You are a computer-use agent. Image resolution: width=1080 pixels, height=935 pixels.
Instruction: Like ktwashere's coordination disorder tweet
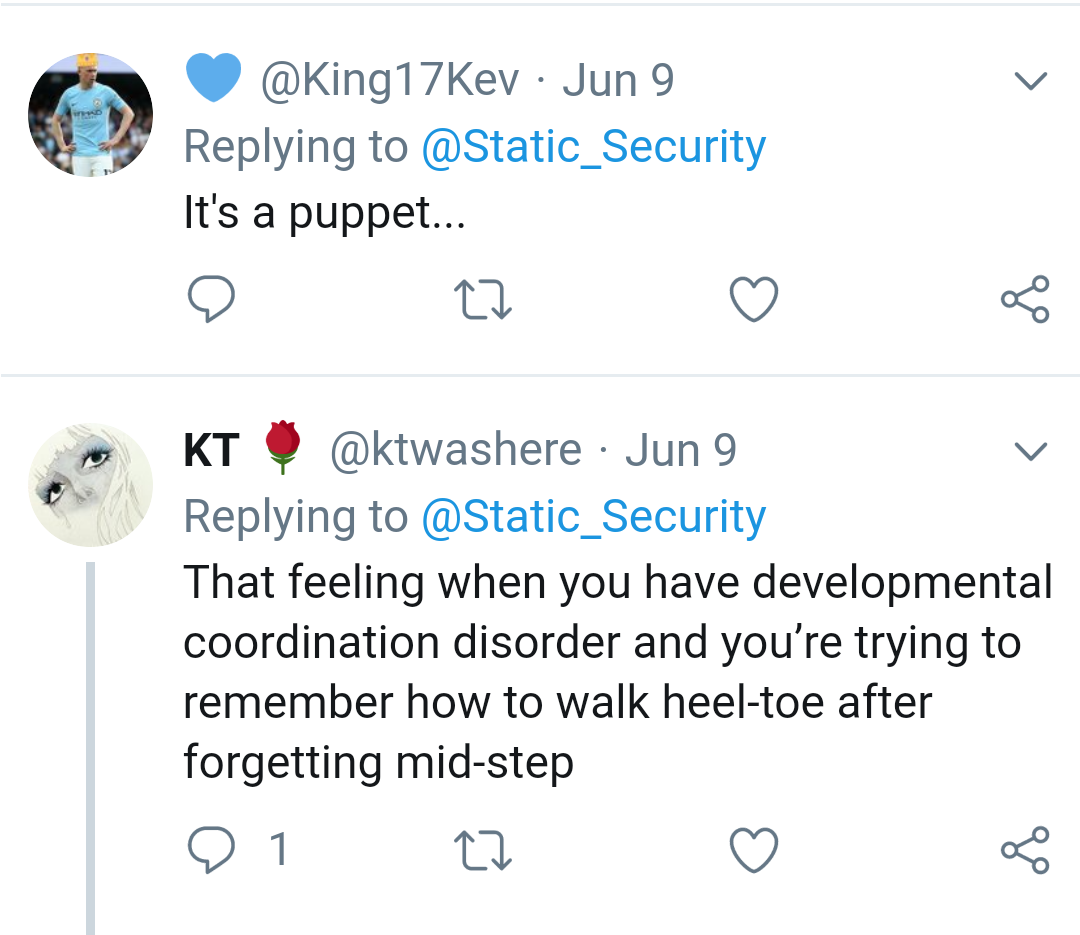point(753,851)
